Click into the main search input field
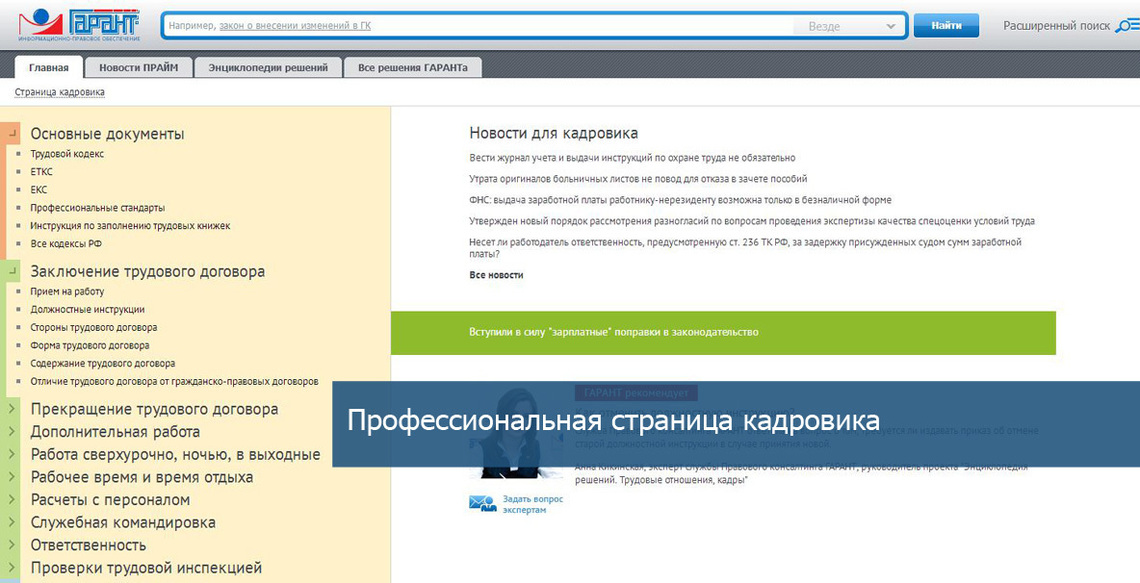 click(x=480, y=26)
